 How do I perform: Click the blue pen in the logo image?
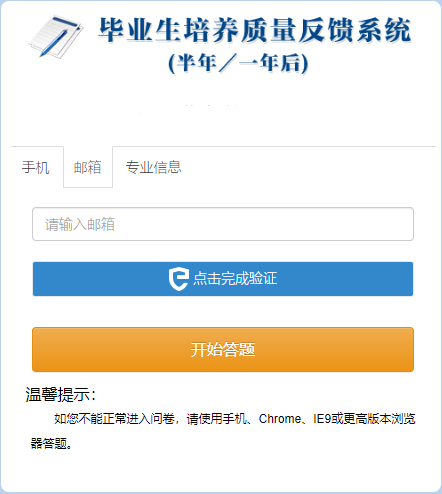(53, 44)
